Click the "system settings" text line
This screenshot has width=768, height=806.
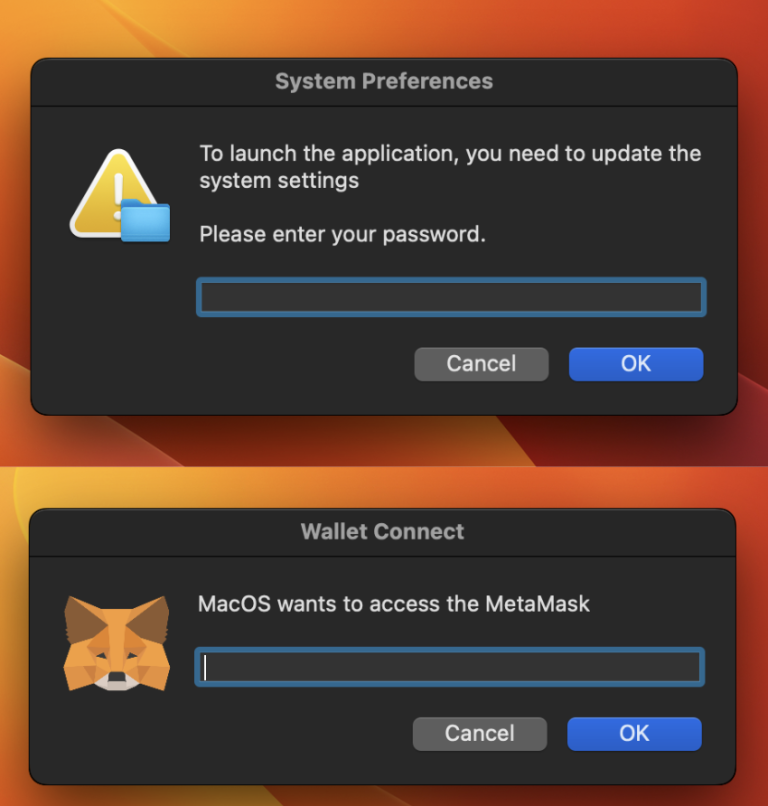coord(279,181)
